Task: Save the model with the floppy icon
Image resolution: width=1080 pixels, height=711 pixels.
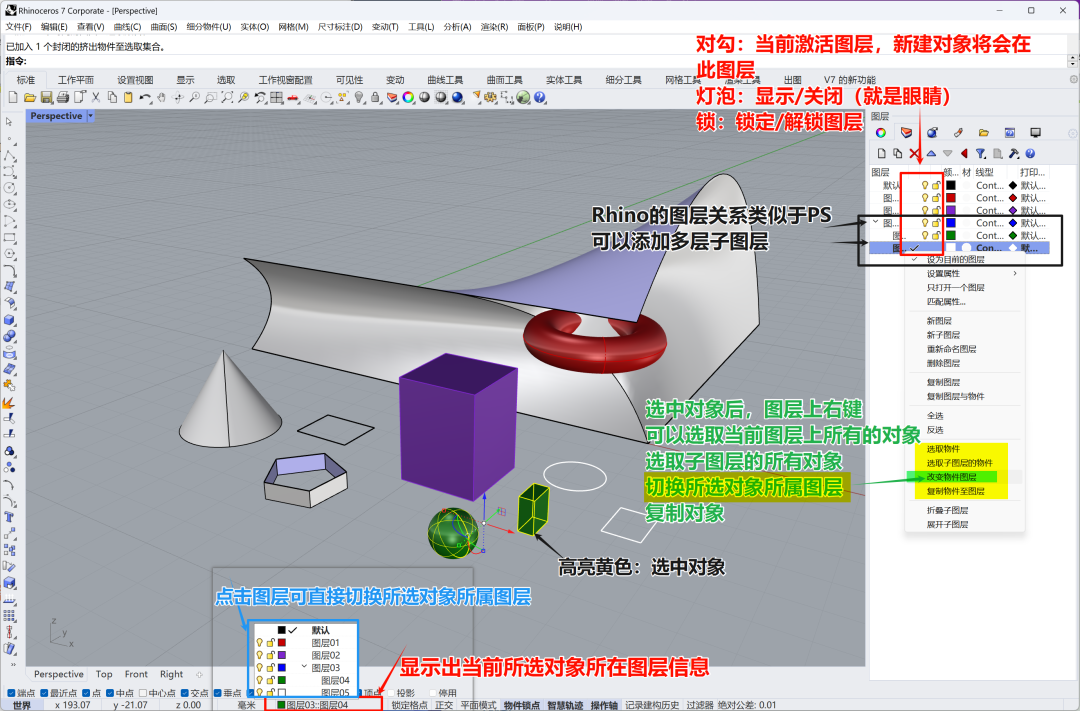Action: (x=46, y=98)
